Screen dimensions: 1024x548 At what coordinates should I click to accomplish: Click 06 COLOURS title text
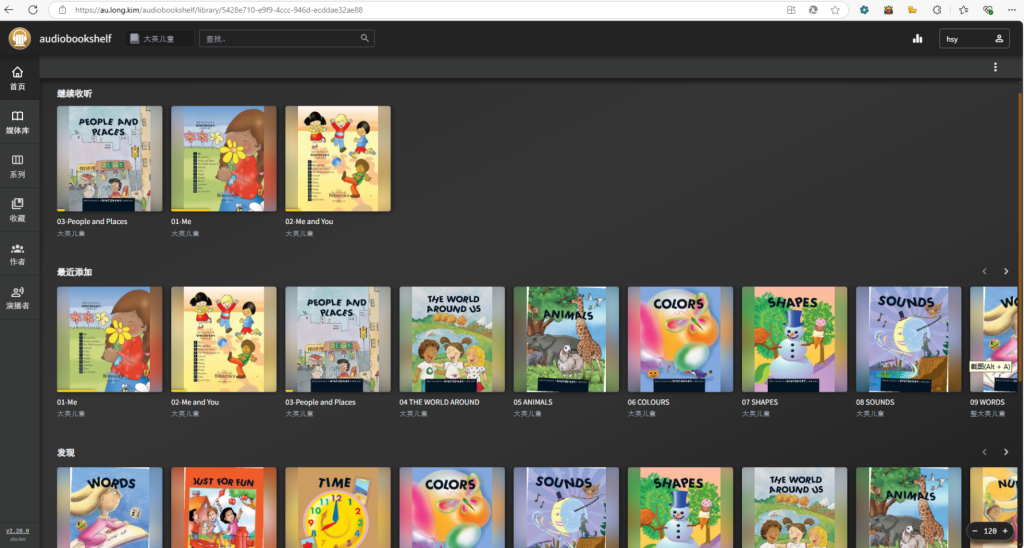click(648, 402)
